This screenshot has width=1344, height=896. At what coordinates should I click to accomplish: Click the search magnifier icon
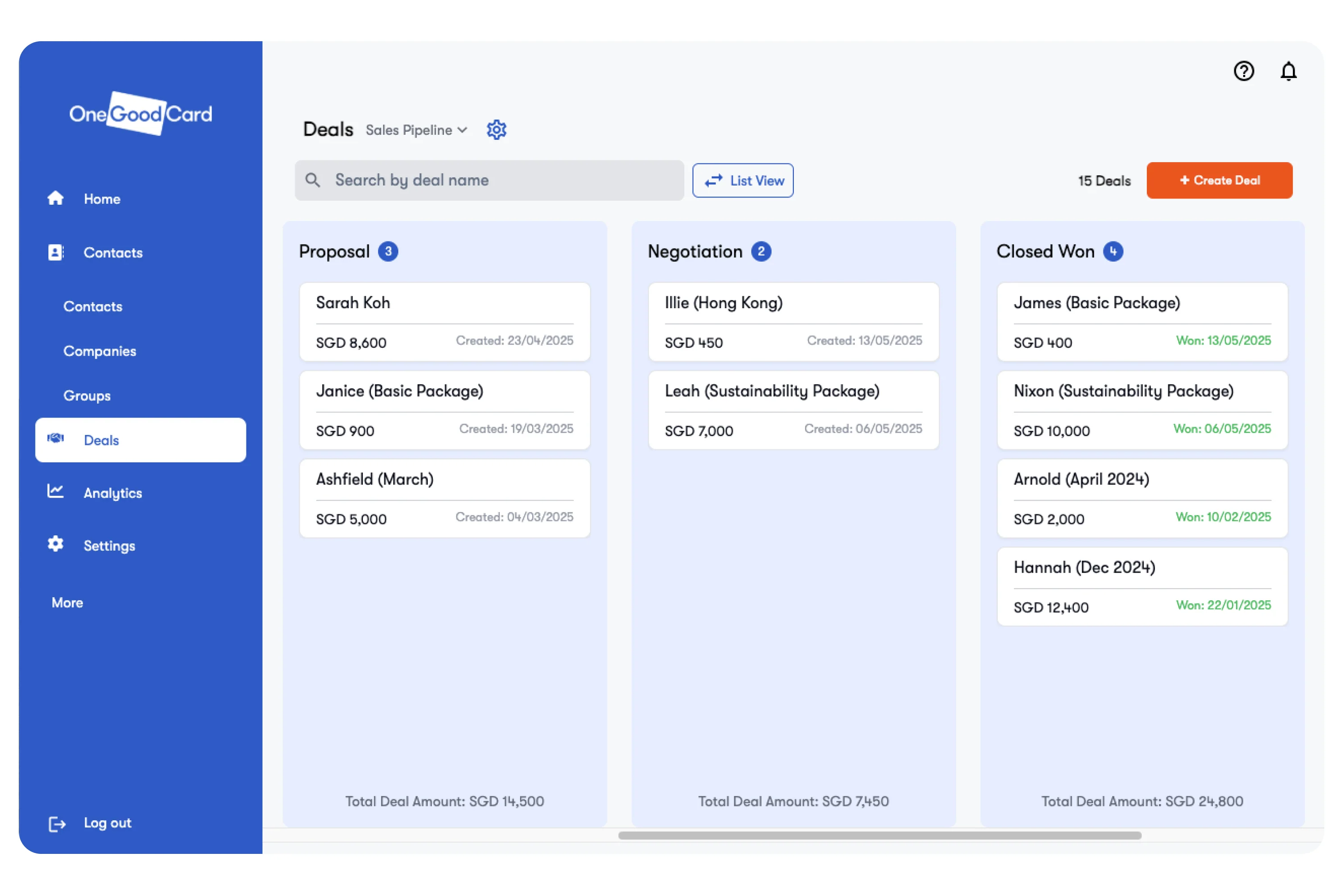[x=312, y=181]
